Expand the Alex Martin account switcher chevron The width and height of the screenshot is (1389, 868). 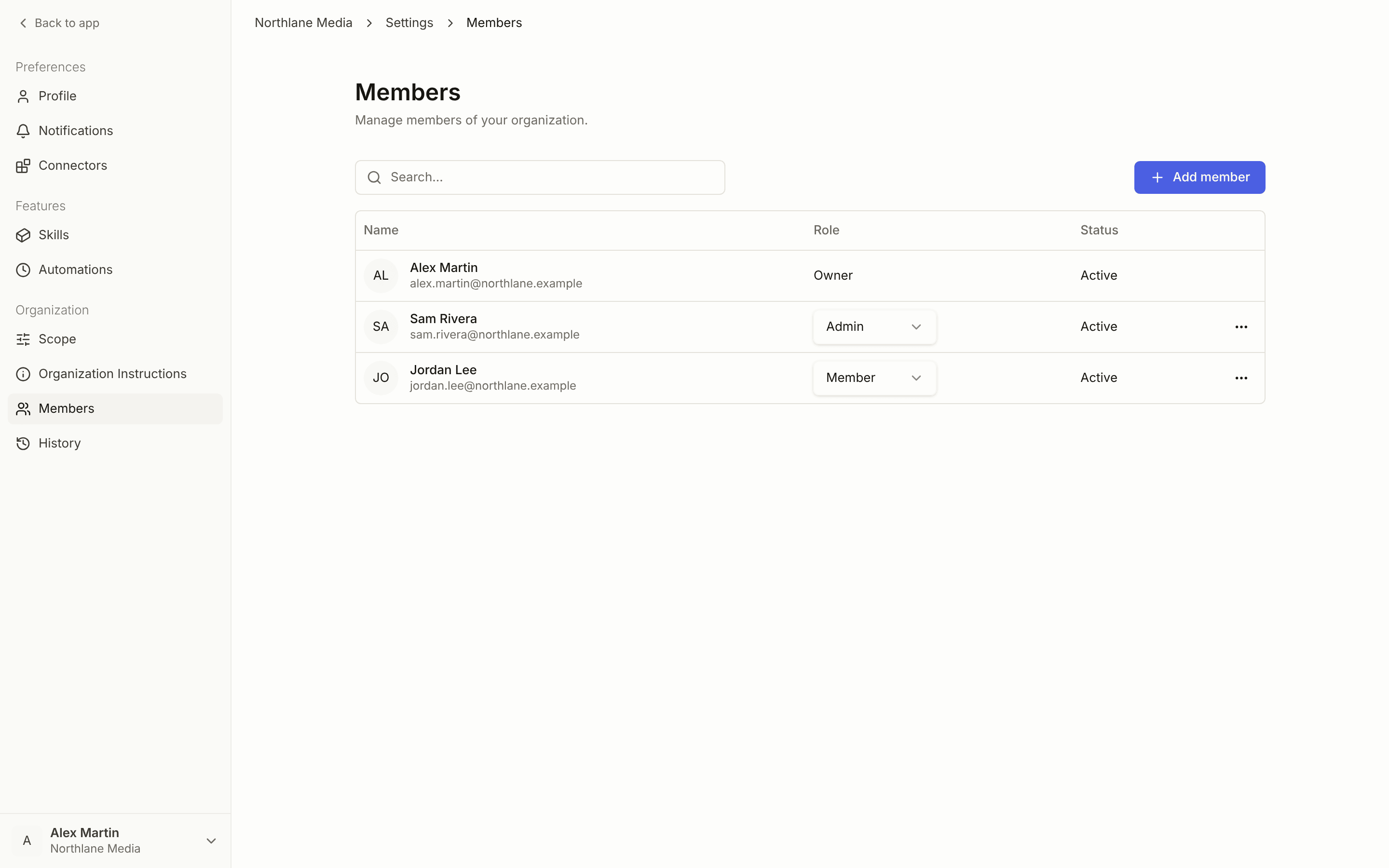211,841
